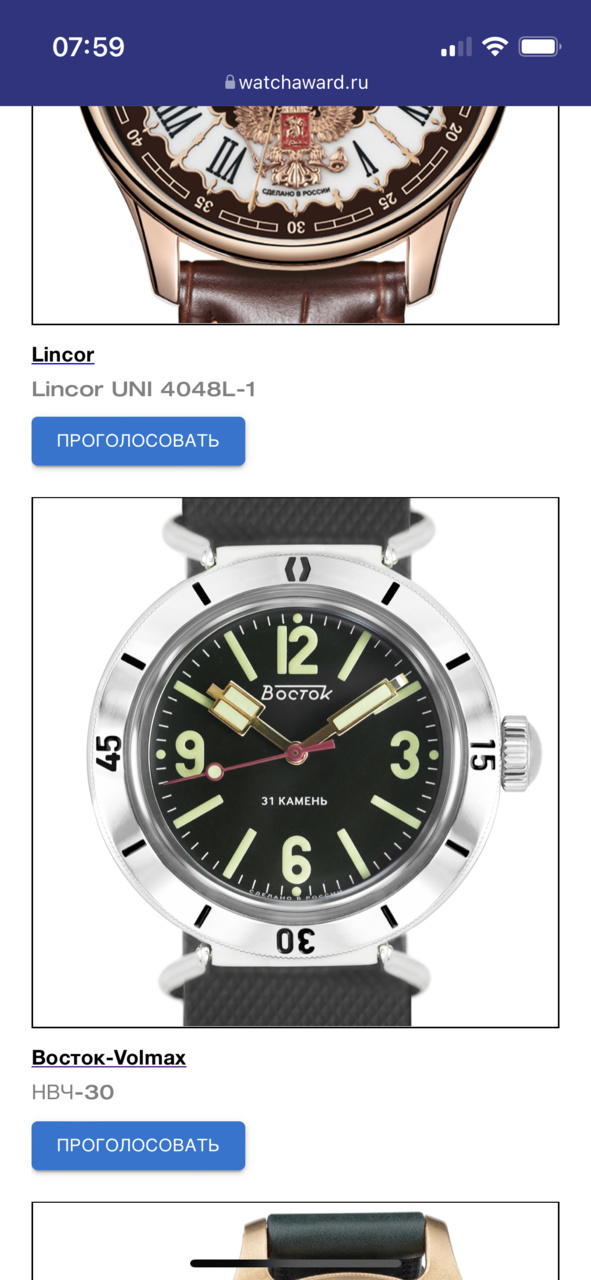Tap the Wi-Fi status icon
Screen dimensions: 591x1280
(494, 46)
